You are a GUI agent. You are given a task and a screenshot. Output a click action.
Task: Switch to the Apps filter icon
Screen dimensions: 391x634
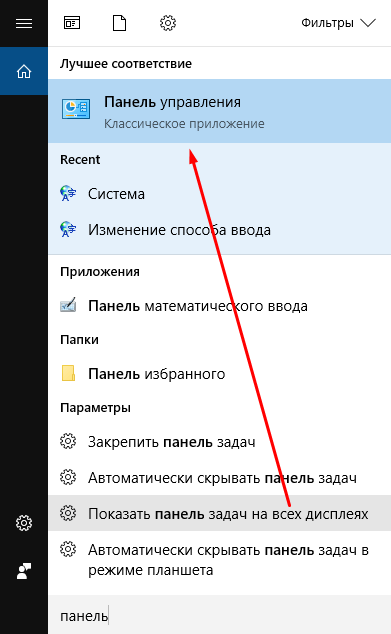[x=72, y=23]
